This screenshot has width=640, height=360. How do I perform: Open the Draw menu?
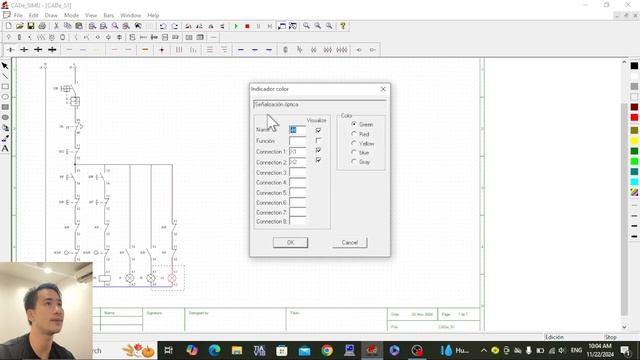tap(51, 15)
